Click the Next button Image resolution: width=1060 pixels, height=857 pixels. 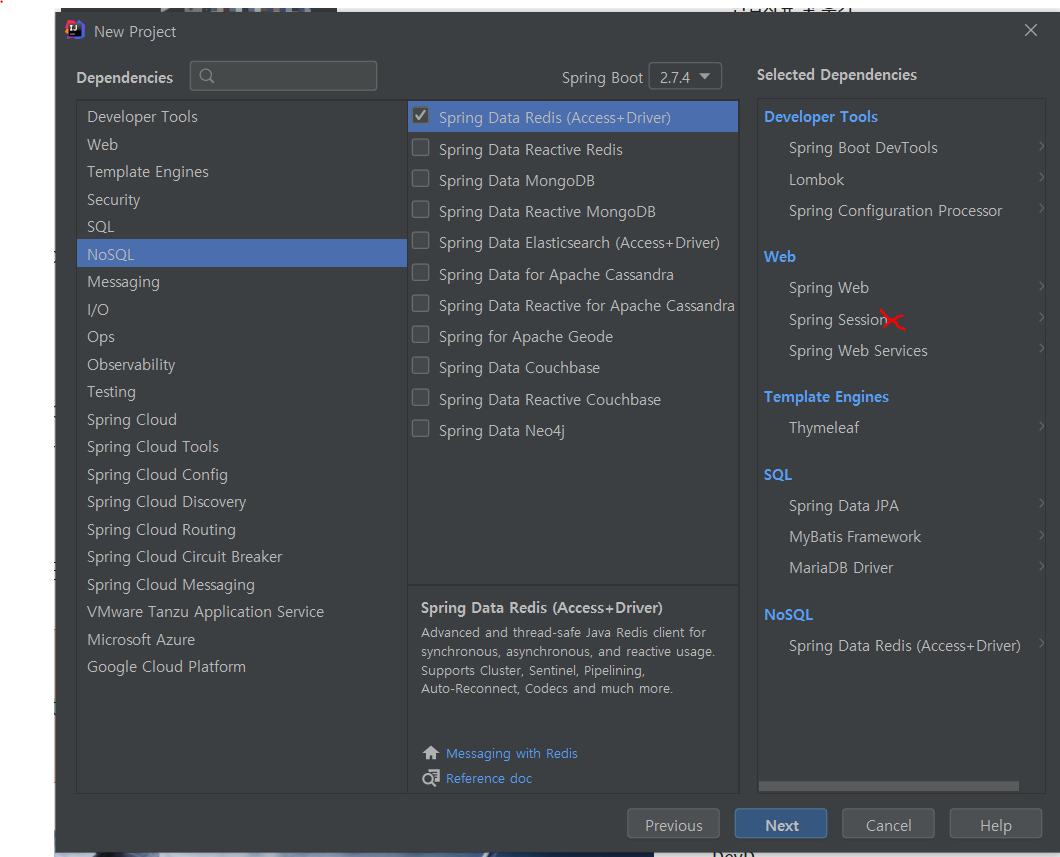pyautogui.click(x=781, y=825)
